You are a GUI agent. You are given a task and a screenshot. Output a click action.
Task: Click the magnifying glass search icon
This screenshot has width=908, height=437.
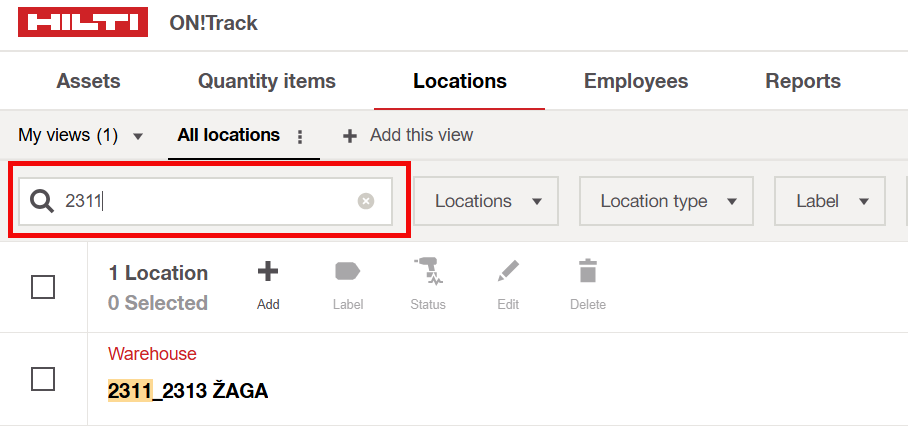(42, 201)
